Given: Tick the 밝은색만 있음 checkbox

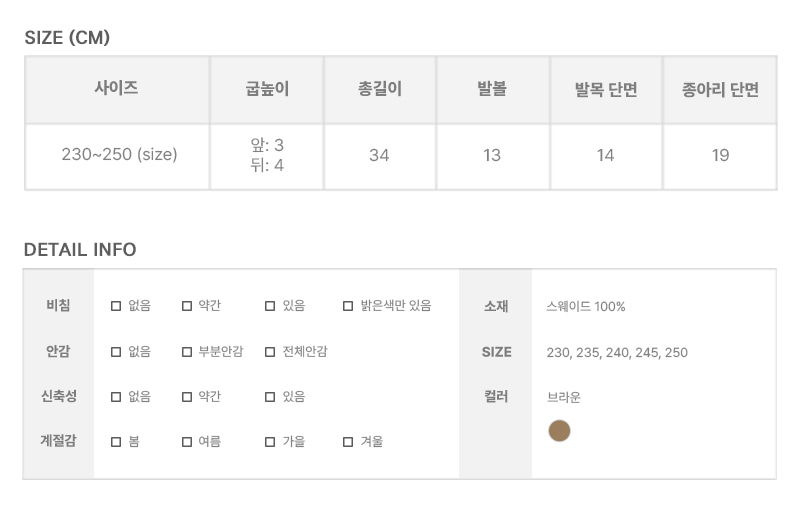Looking at the screenshot, I should pyautogui.click(x=348, y=306).
